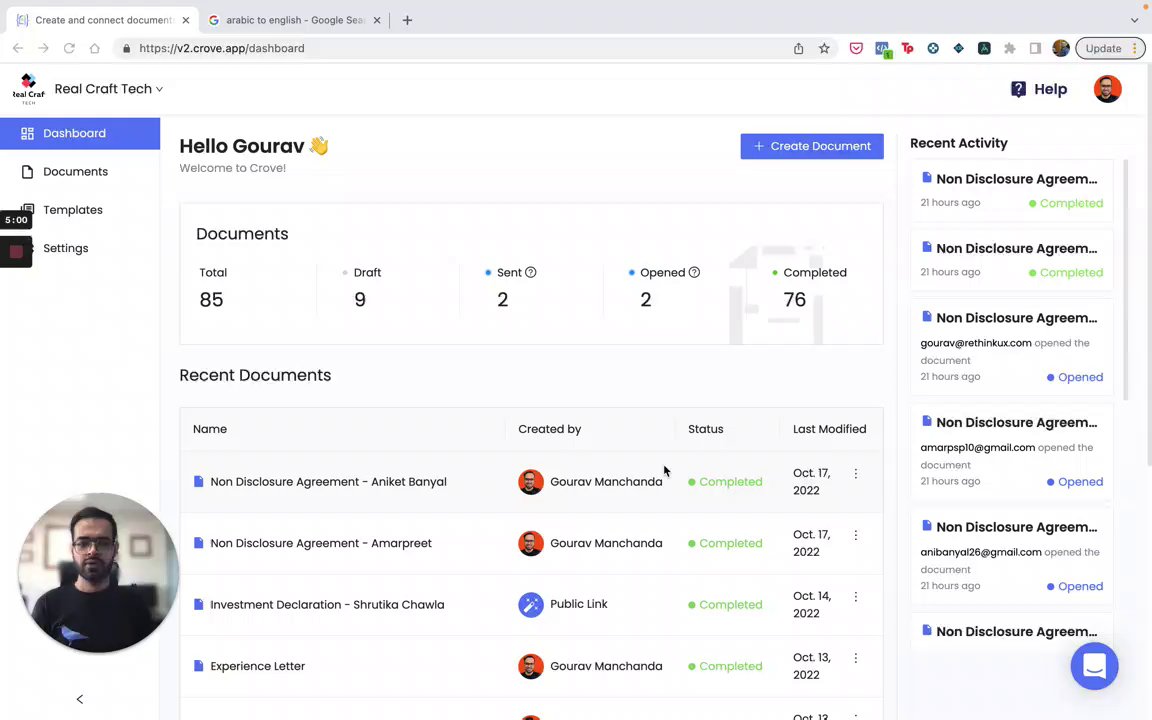This screenshot has height=720, width=1152.
Task: Click the Create Document button
Action: [812, 146]
